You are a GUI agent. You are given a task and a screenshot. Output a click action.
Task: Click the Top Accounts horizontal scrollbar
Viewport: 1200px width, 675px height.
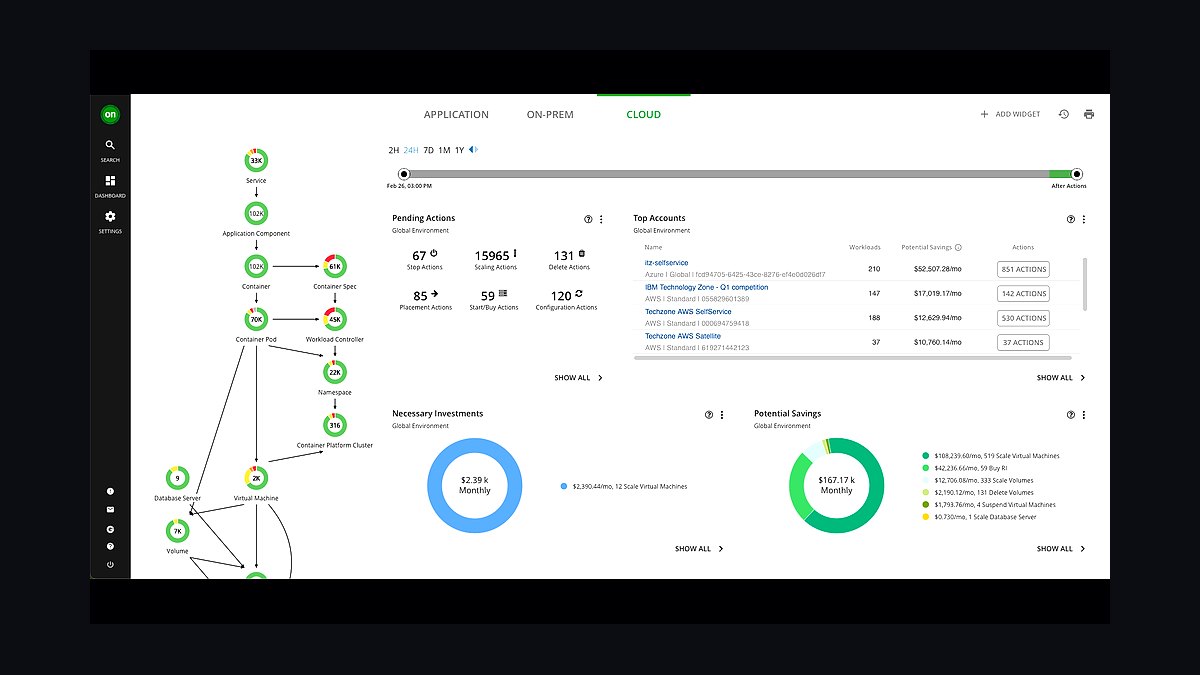(x=853, y=357)
